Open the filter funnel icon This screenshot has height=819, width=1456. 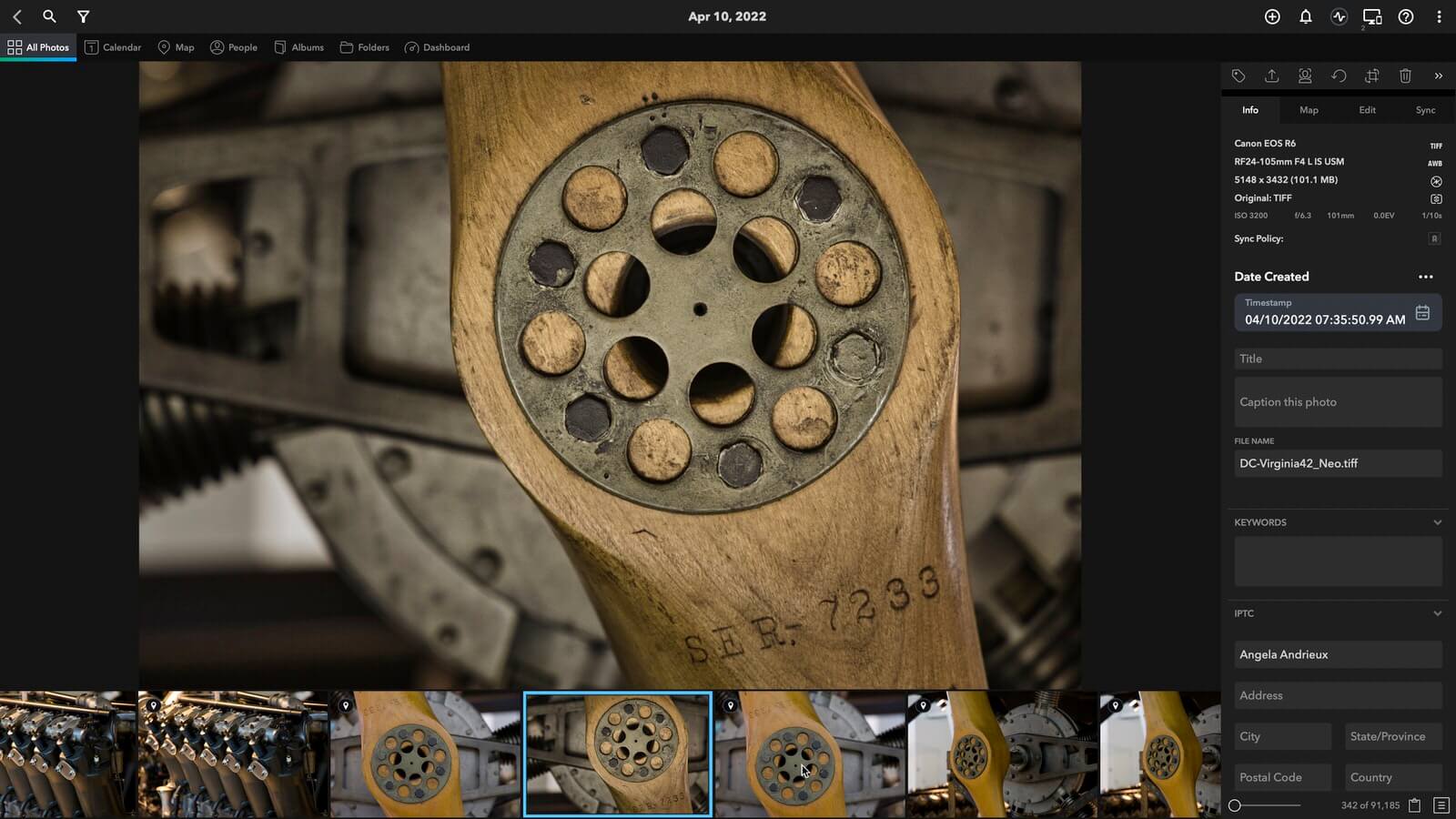click(83, 16)
